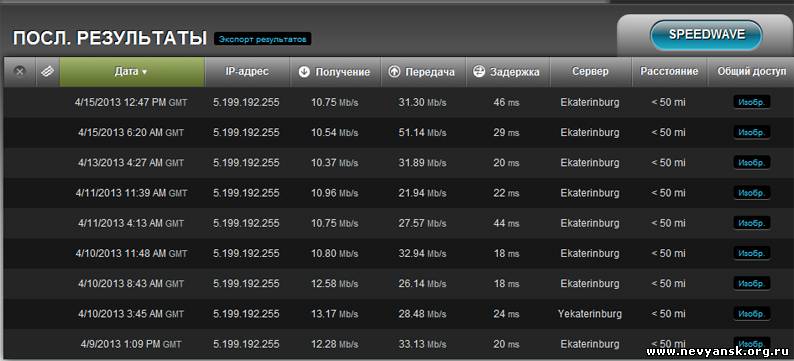Sort by Дата column header
794x361 pixels.
click(132, 72)
